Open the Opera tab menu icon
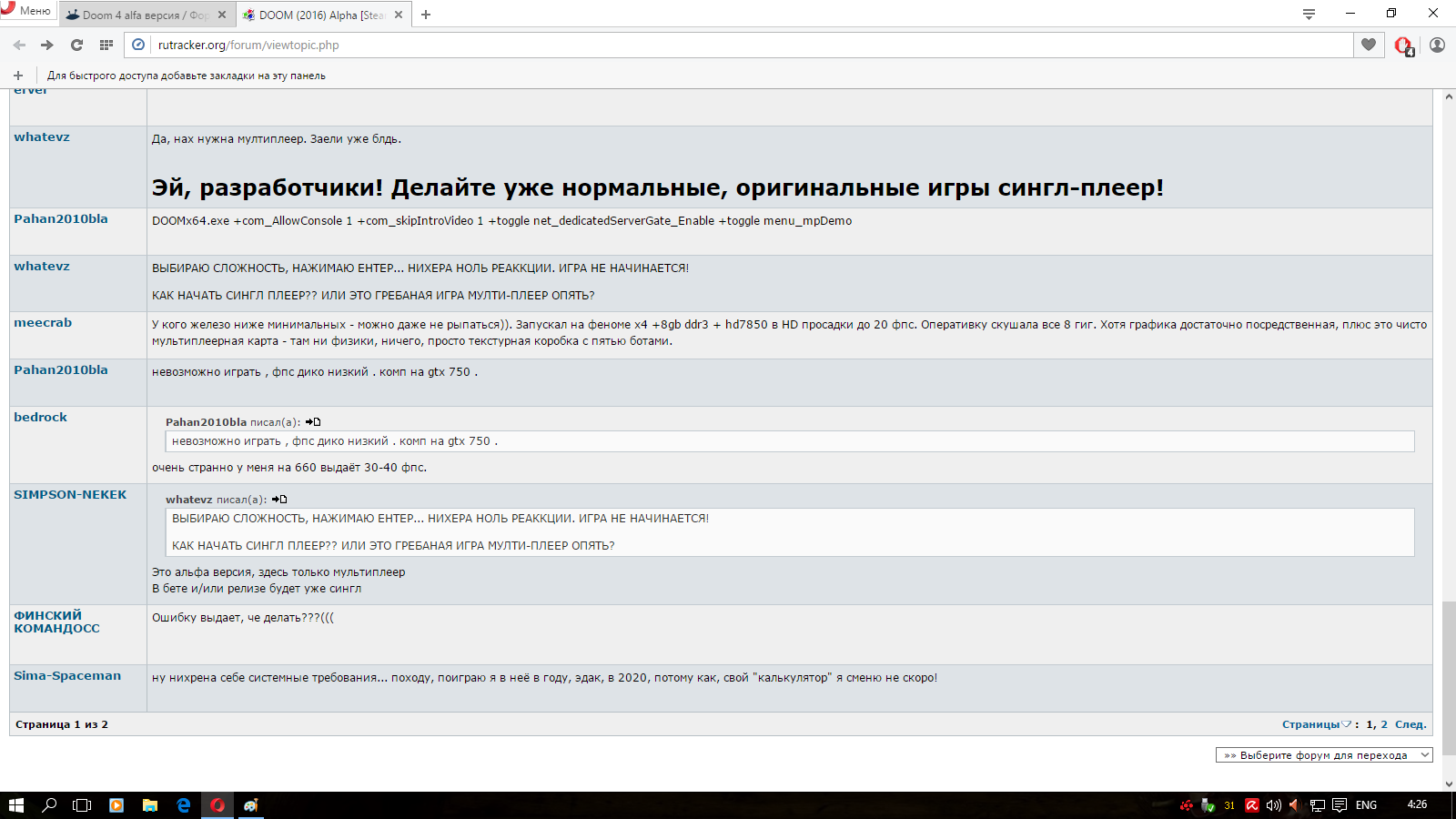The height and width of the screenshot is (819, 1456). click(x=1309, y=14)
